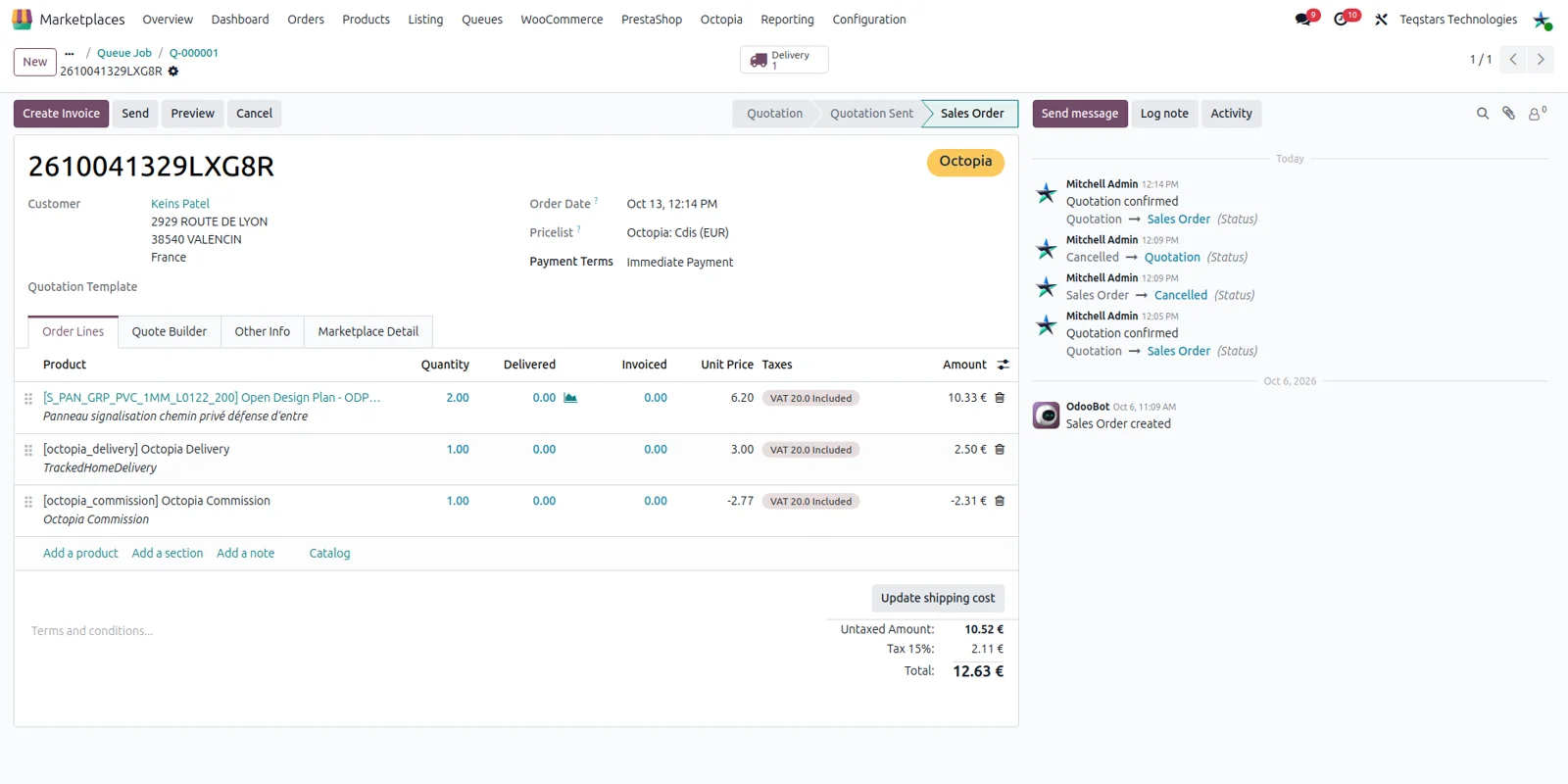Click the Preview button
Screen dimensions: 1568x784
point(193,114)
